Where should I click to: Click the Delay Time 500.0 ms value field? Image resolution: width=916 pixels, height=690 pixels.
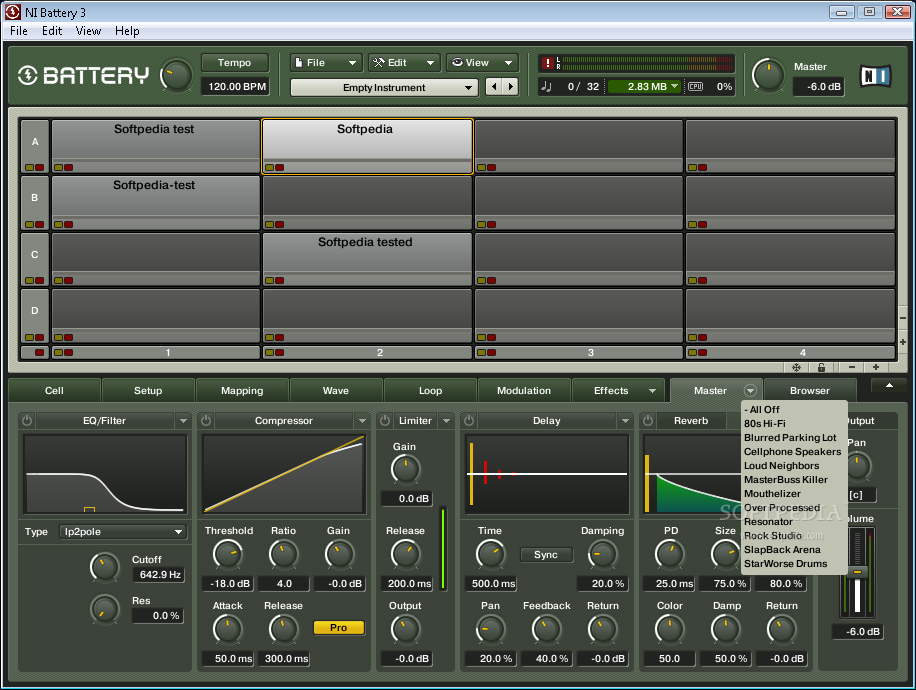(491, 584)
